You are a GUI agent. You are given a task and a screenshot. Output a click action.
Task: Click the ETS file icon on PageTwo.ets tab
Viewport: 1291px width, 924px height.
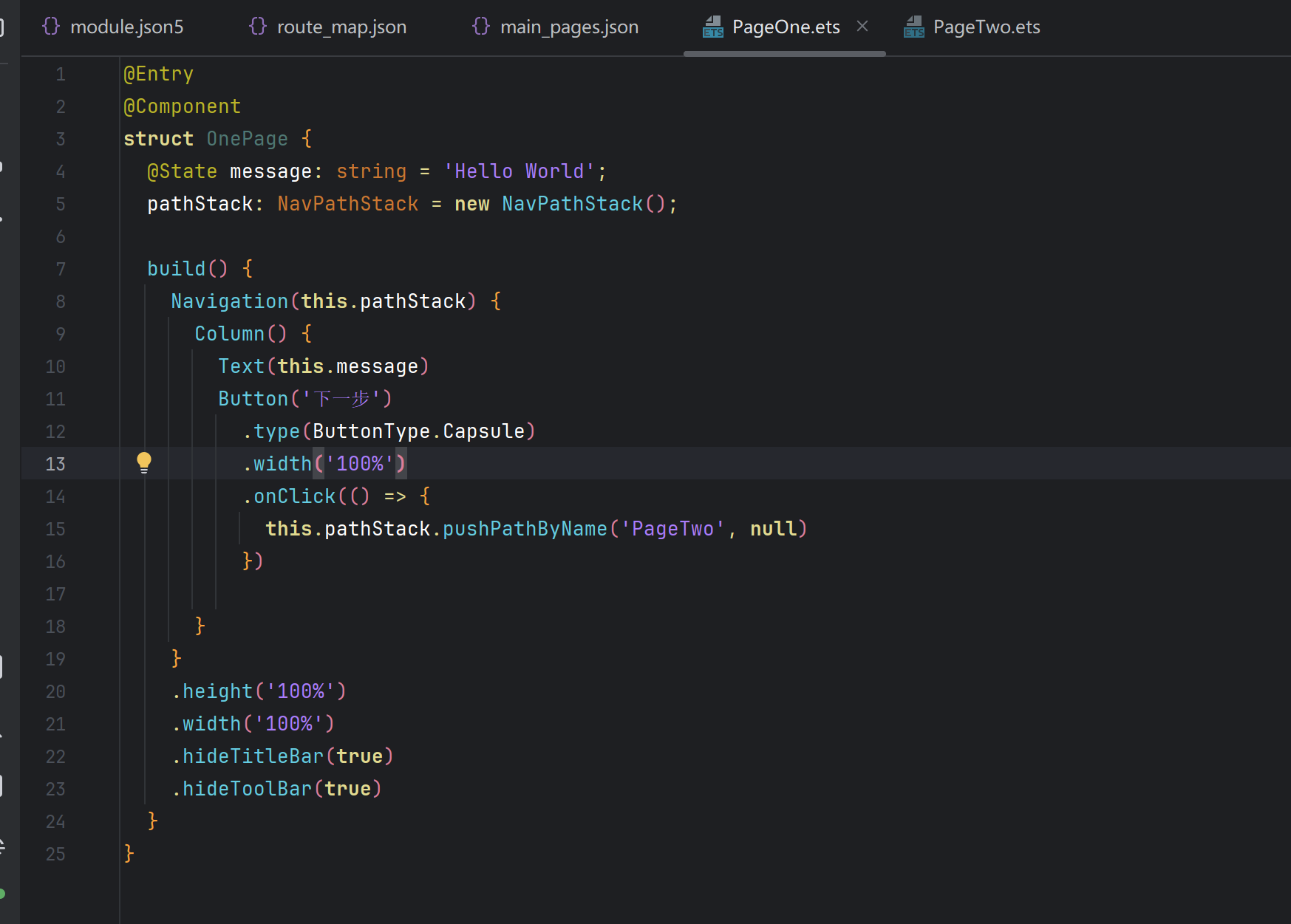pyautogui.click(x=914, y=27)
